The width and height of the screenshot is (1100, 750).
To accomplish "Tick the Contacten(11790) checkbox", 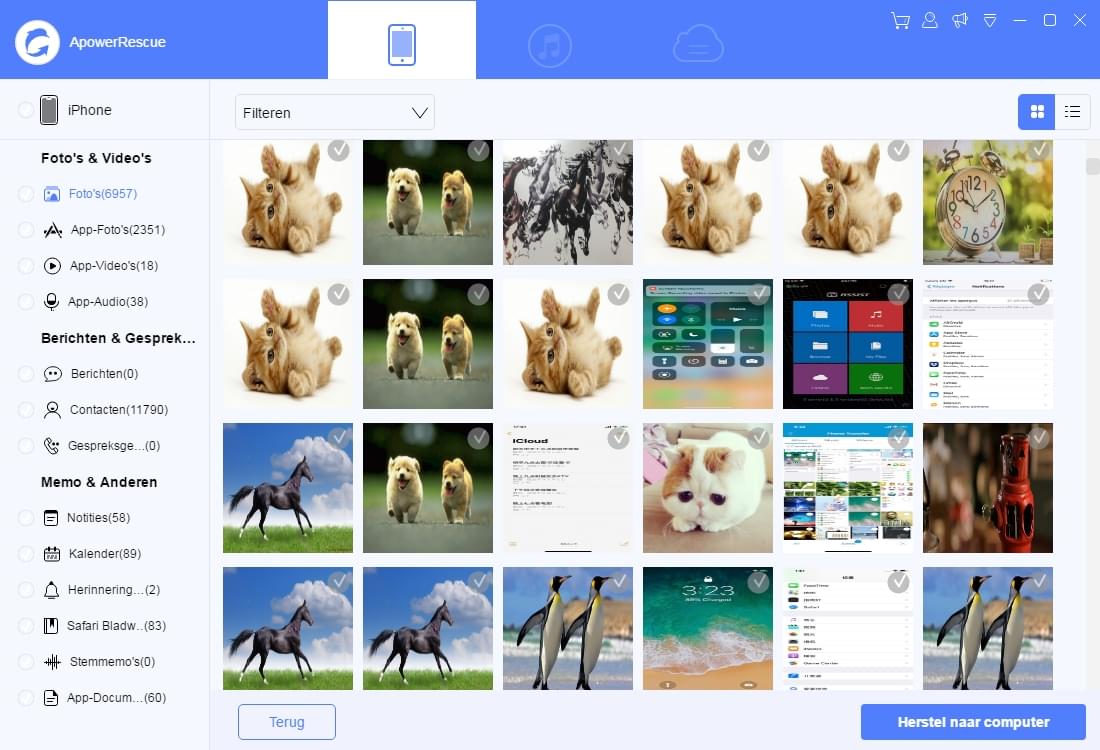I will (26, 410).
